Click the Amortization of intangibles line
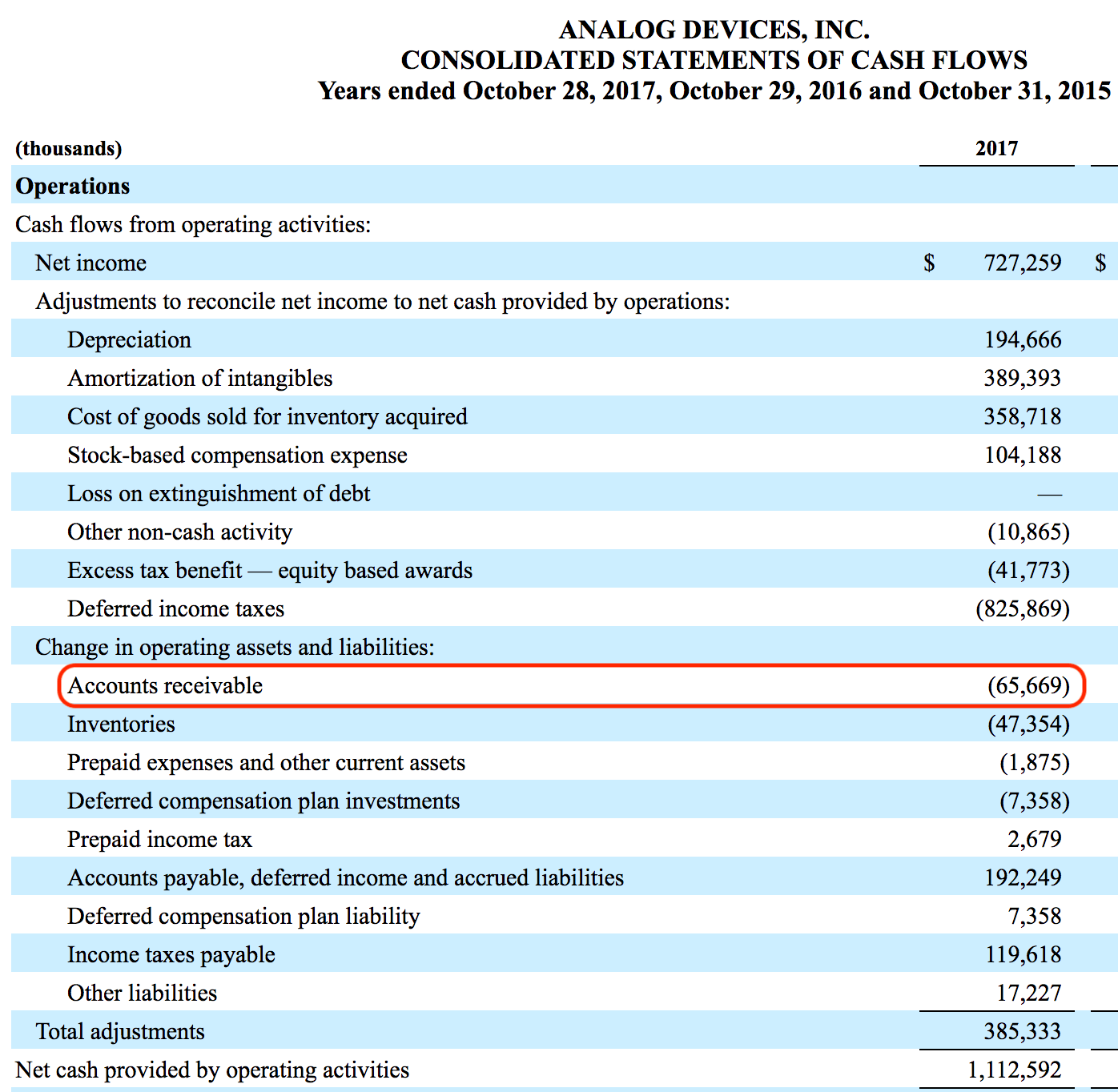Screen dimensions: 1118x1092 point(200,377)
